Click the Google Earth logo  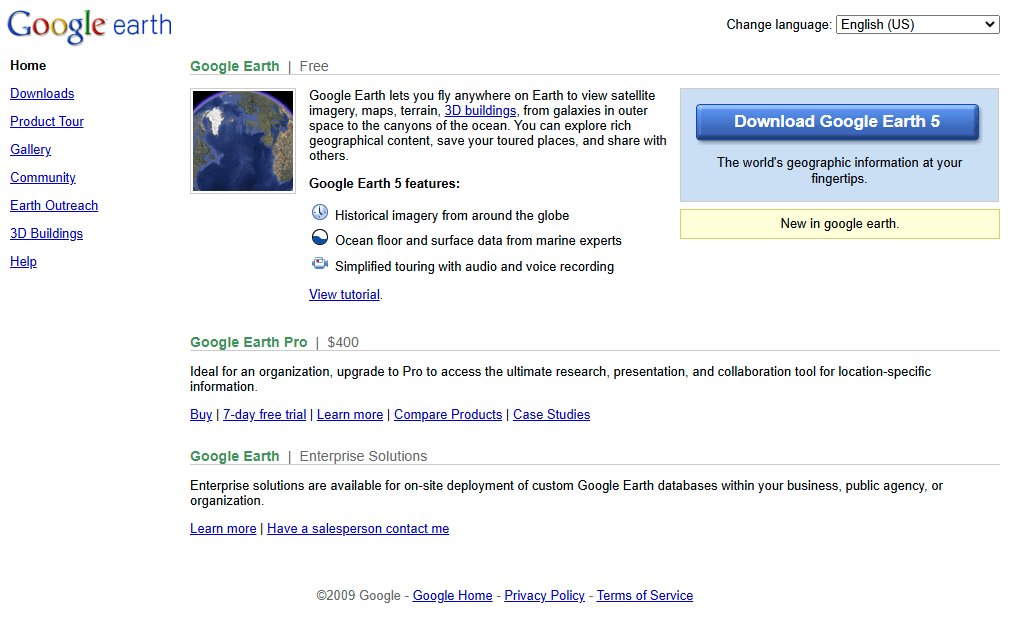pos(90,26)
